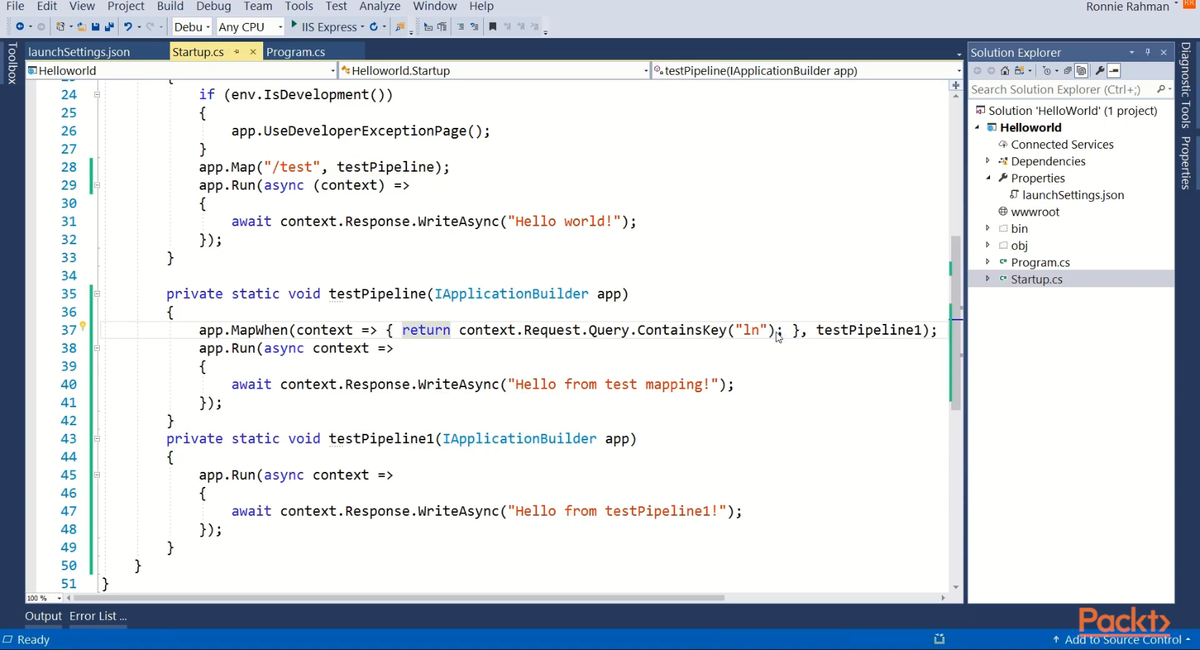
Task: Open the testPipeline member dropdown
Action: tap(806, 71)
